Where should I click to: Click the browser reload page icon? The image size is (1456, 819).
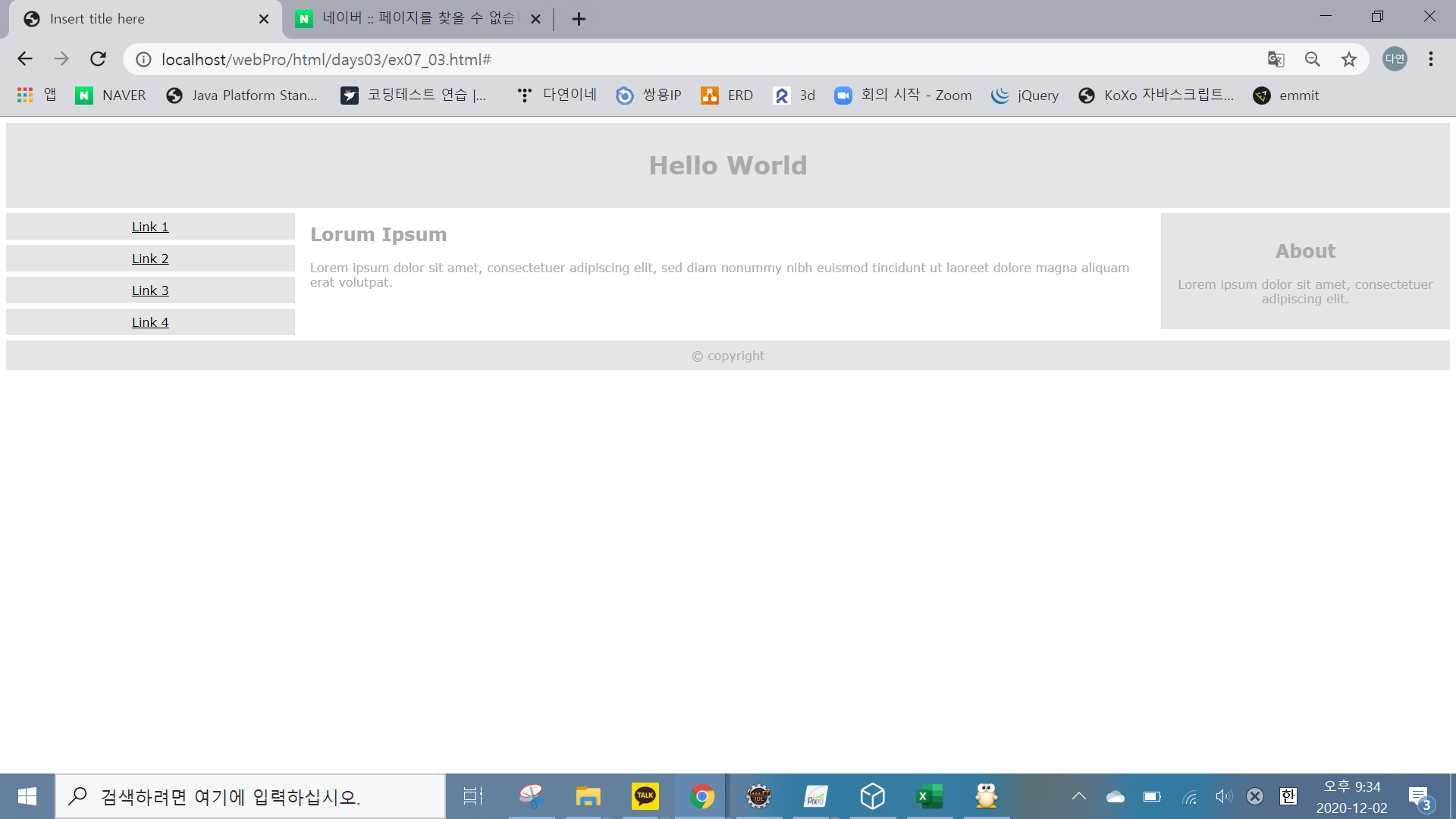[98, 59]
